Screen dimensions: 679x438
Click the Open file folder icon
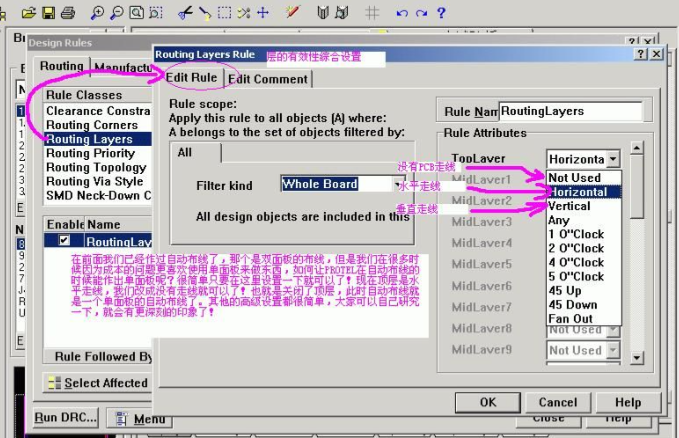tap(29, 13)
